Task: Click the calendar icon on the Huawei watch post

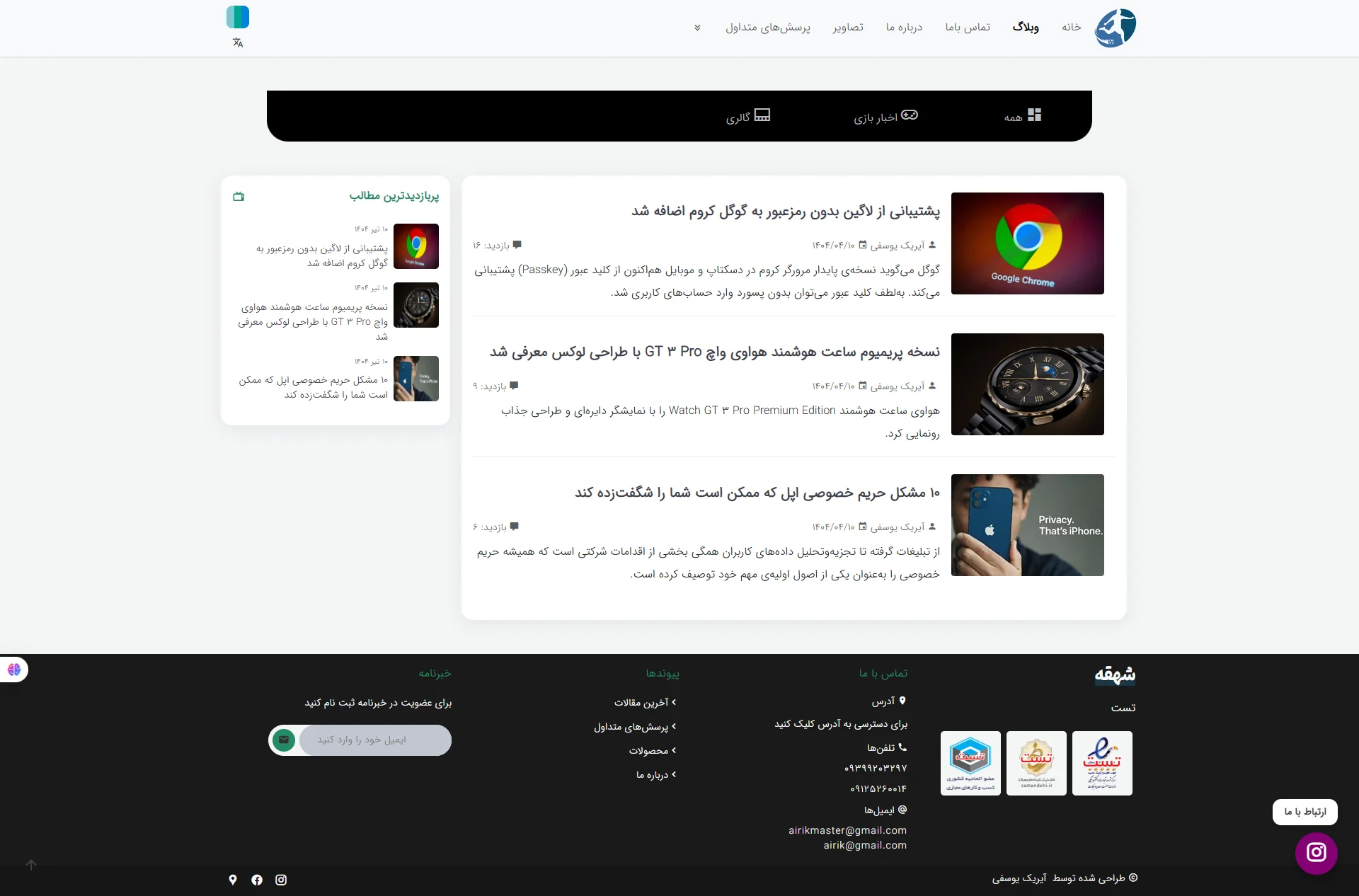Action: pos(863,386)
